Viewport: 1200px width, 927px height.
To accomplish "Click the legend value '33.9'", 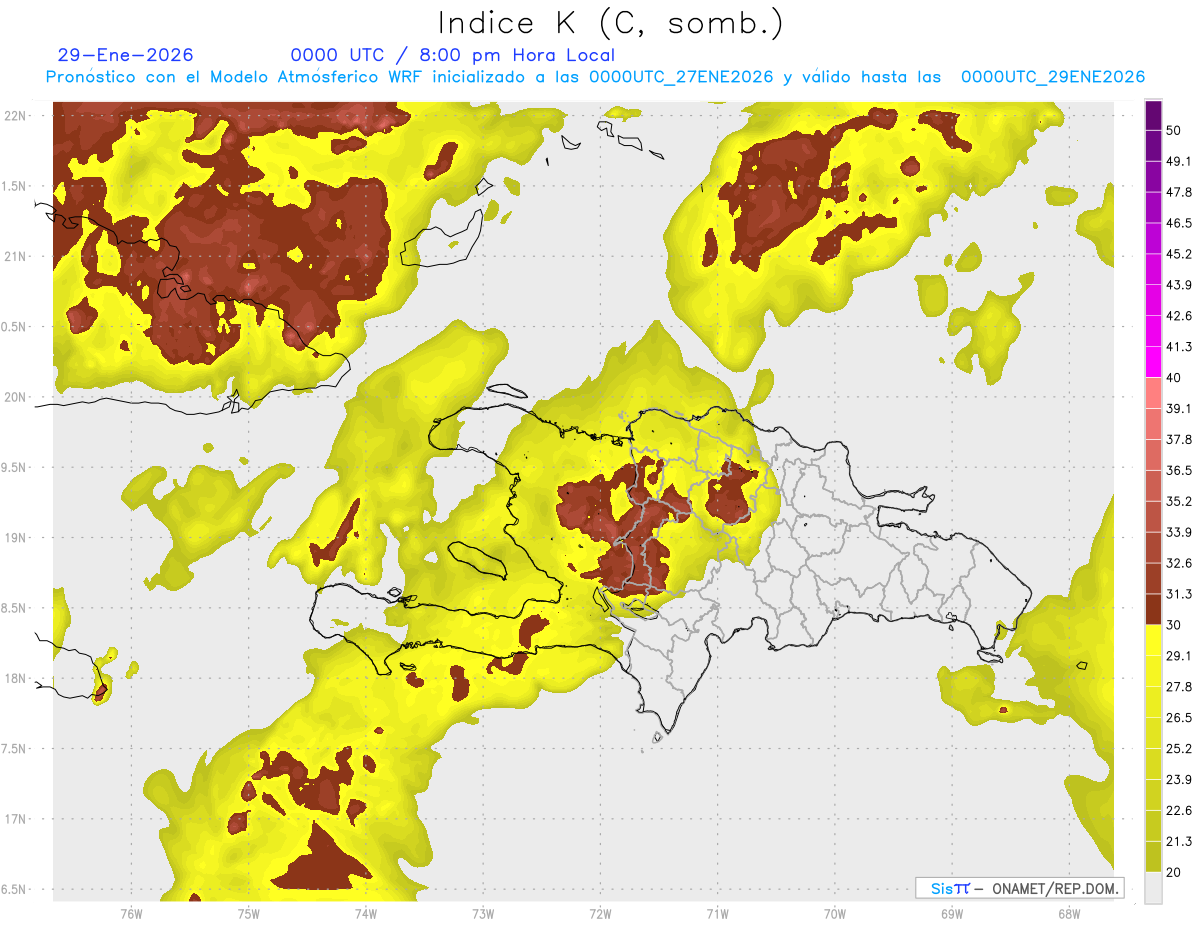I will pos(1179,532).
